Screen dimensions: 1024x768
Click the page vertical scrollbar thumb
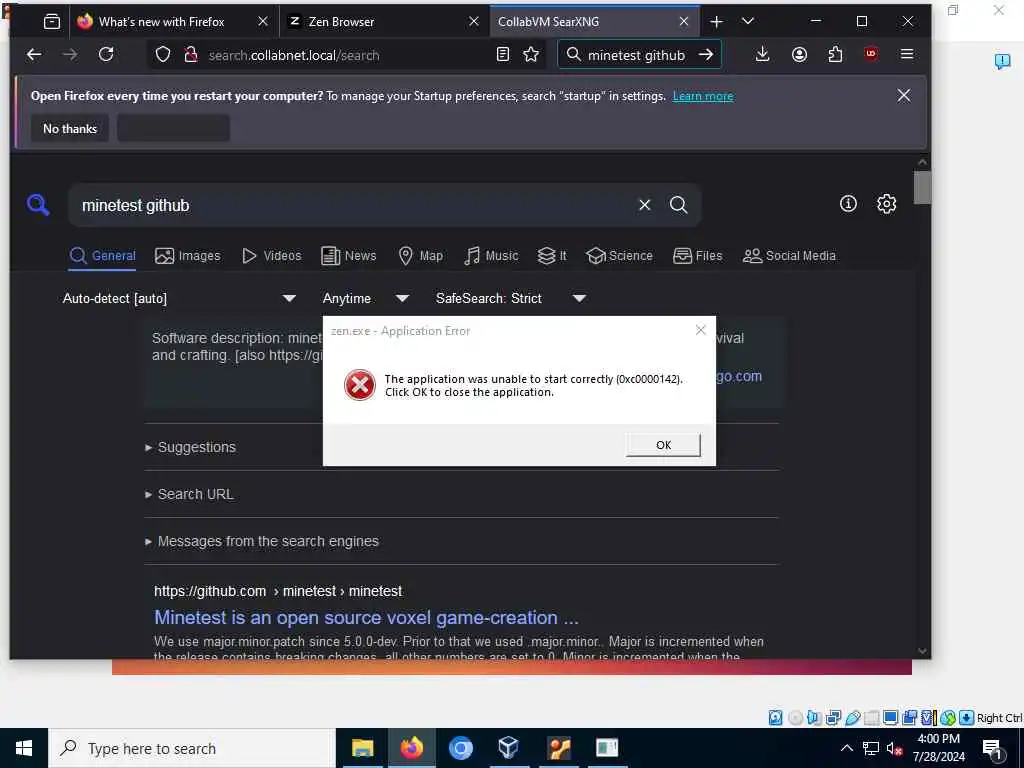click(922, 187)
